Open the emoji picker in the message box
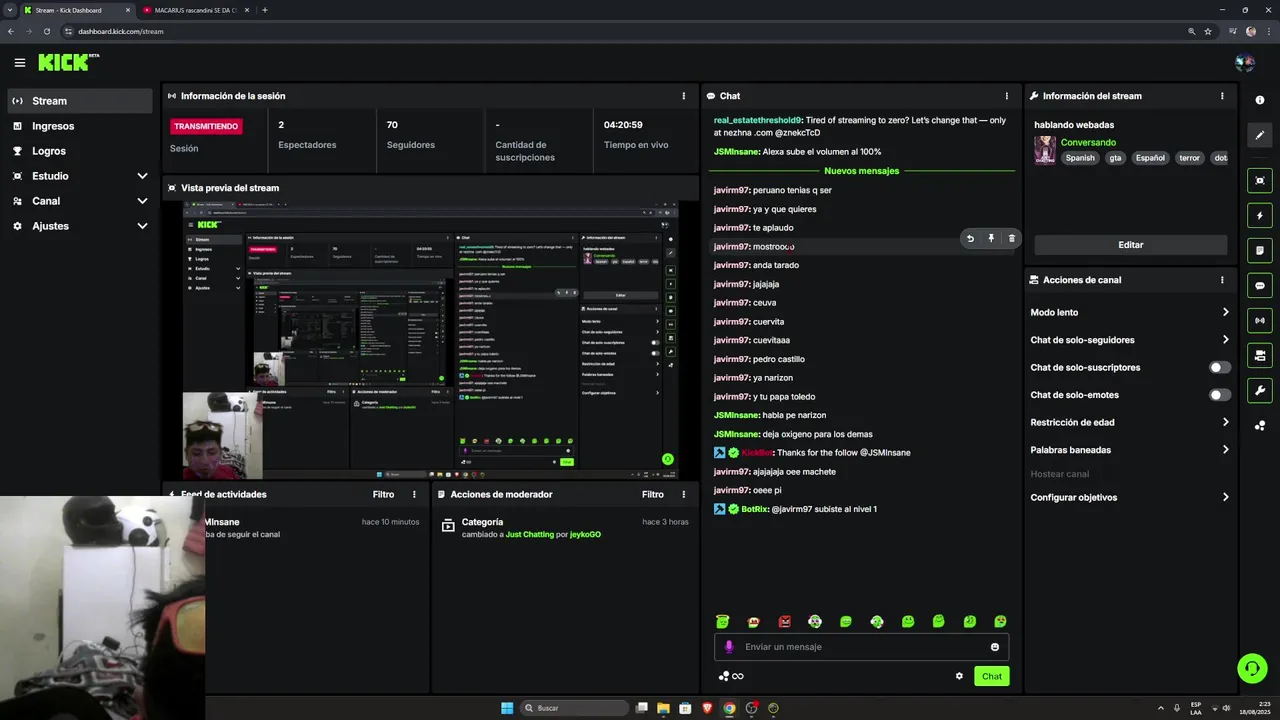This screenshot has width=1280, height=720. coord(995,647)
